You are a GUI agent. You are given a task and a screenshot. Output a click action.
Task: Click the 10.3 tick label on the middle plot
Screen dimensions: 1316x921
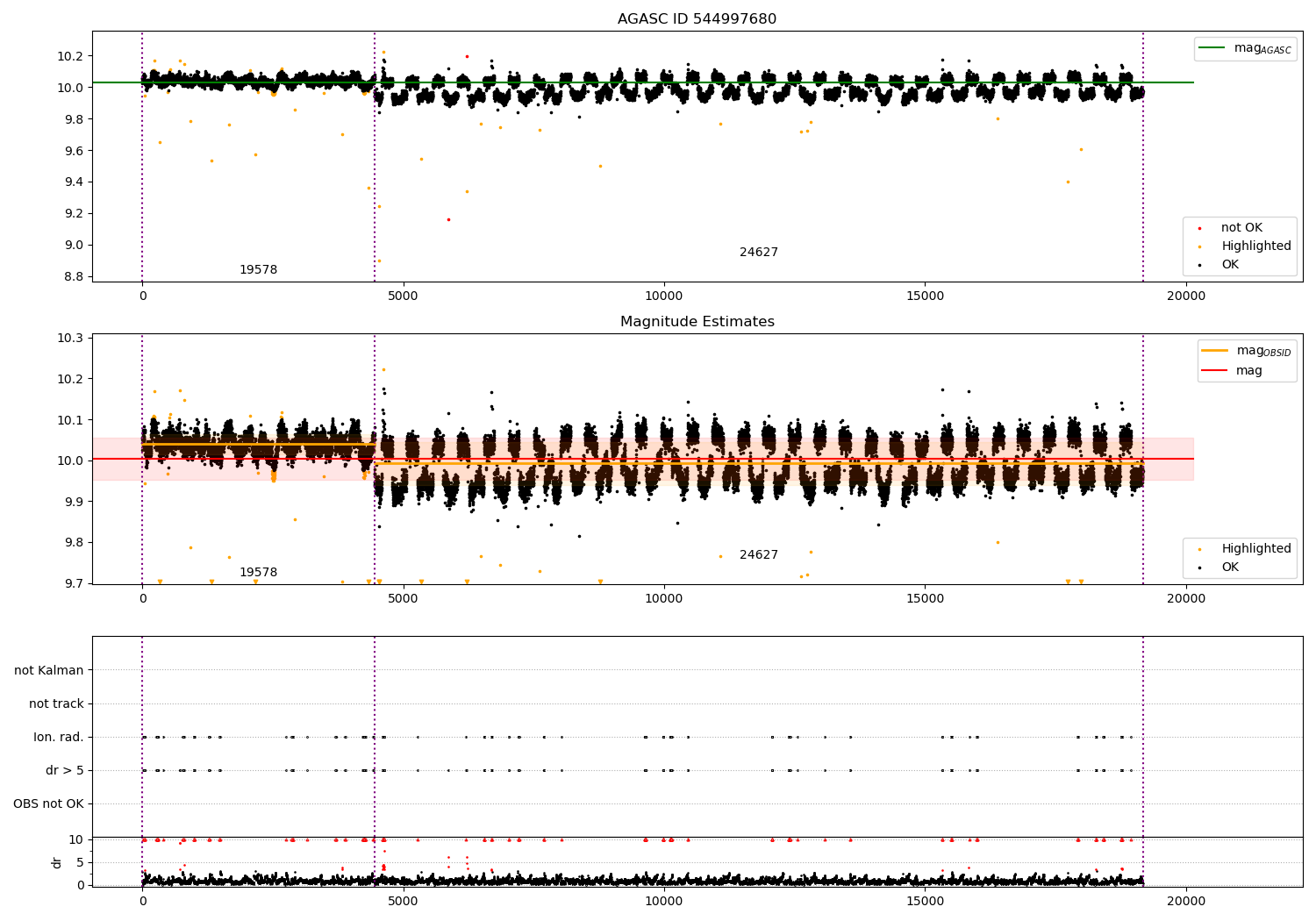[70, 339]
